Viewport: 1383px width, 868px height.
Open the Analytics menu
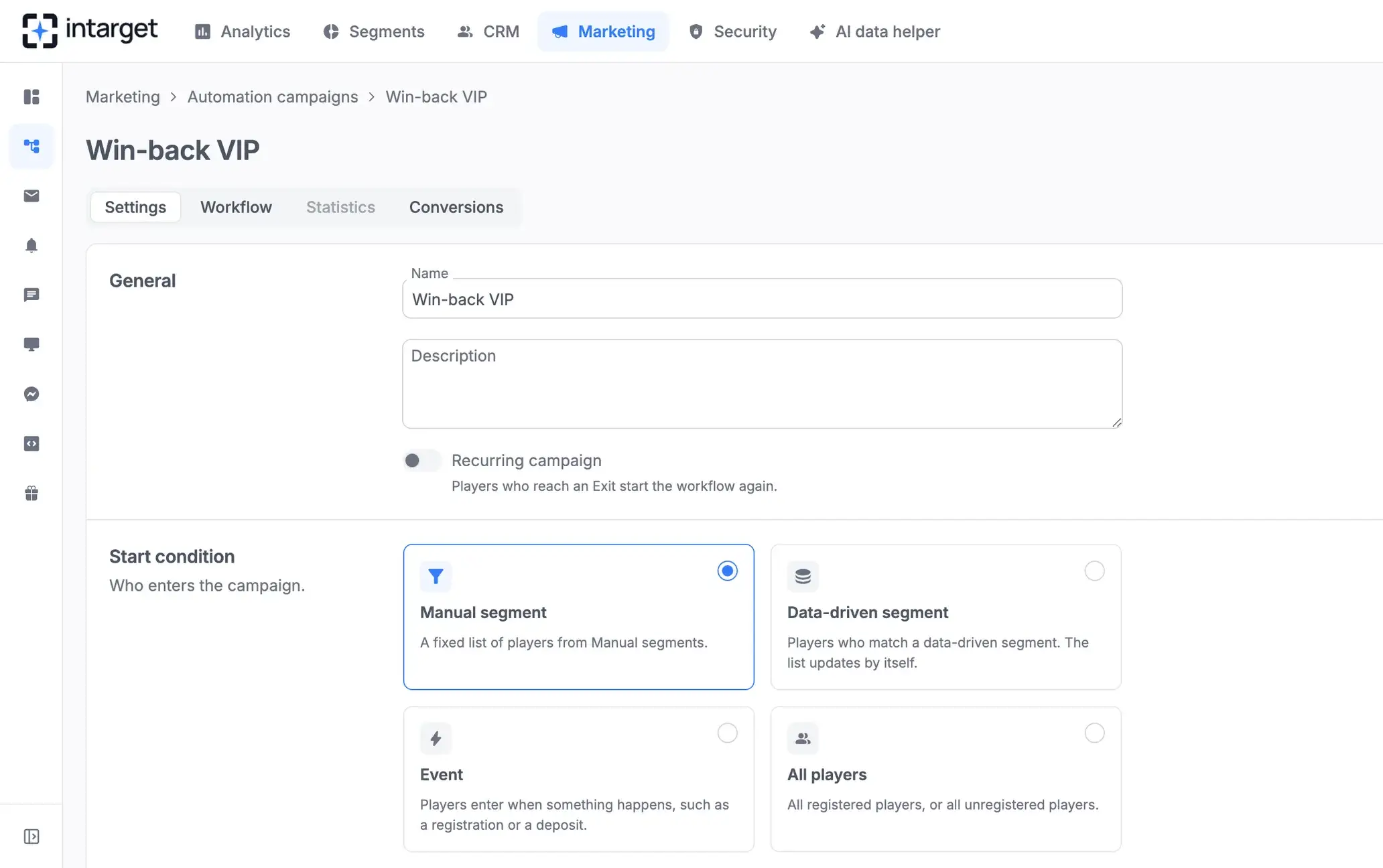click(243, 31)
